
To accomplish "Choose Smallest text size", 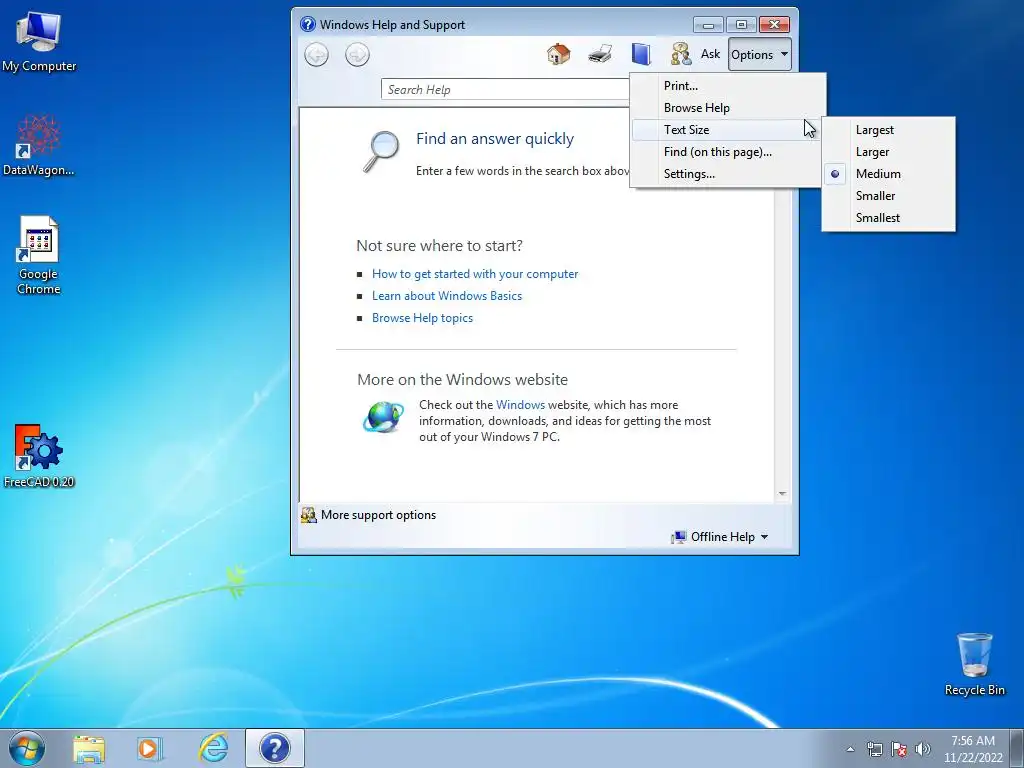I will [888, 217].
